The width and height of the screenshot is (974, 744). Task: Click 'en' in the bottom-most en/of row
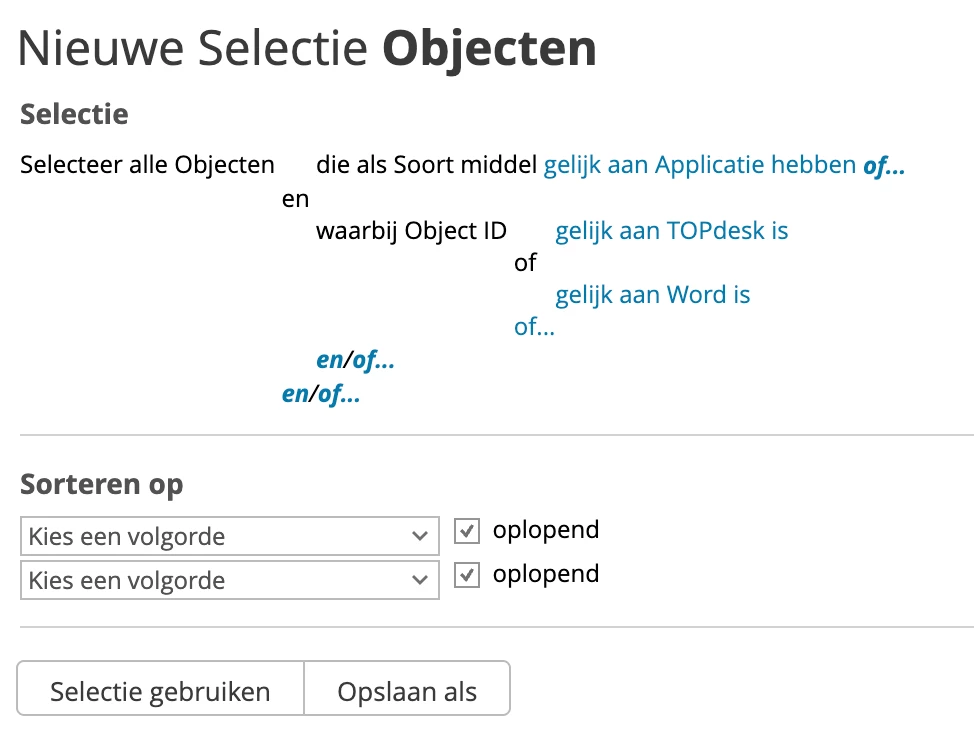pos(295,394)
